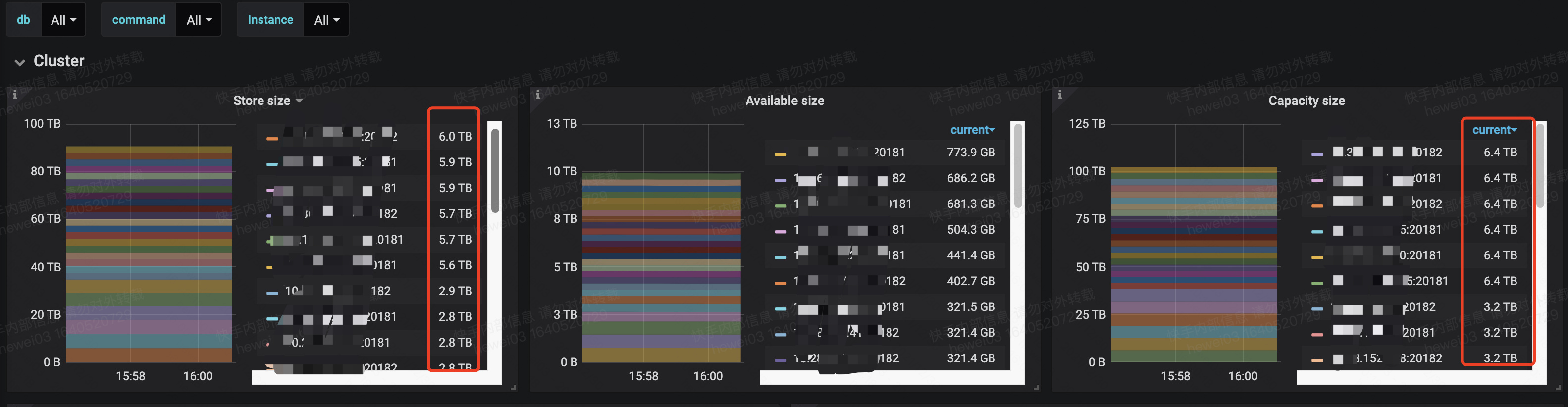Open the Store size panel info icon
The width and height of the screenshot is (1568, 407).
(14, 95)
